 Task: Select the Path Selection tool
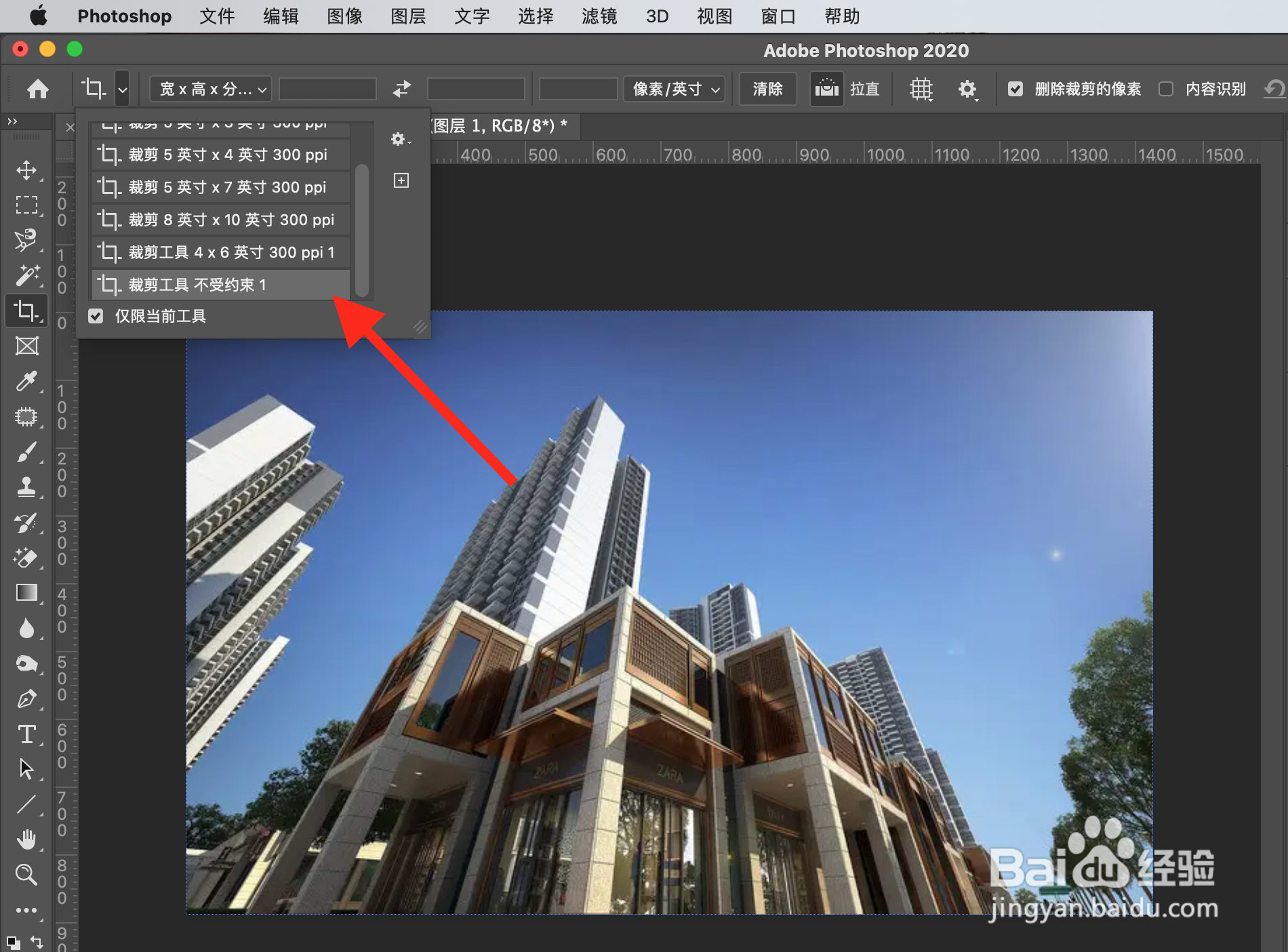[26, 769]
